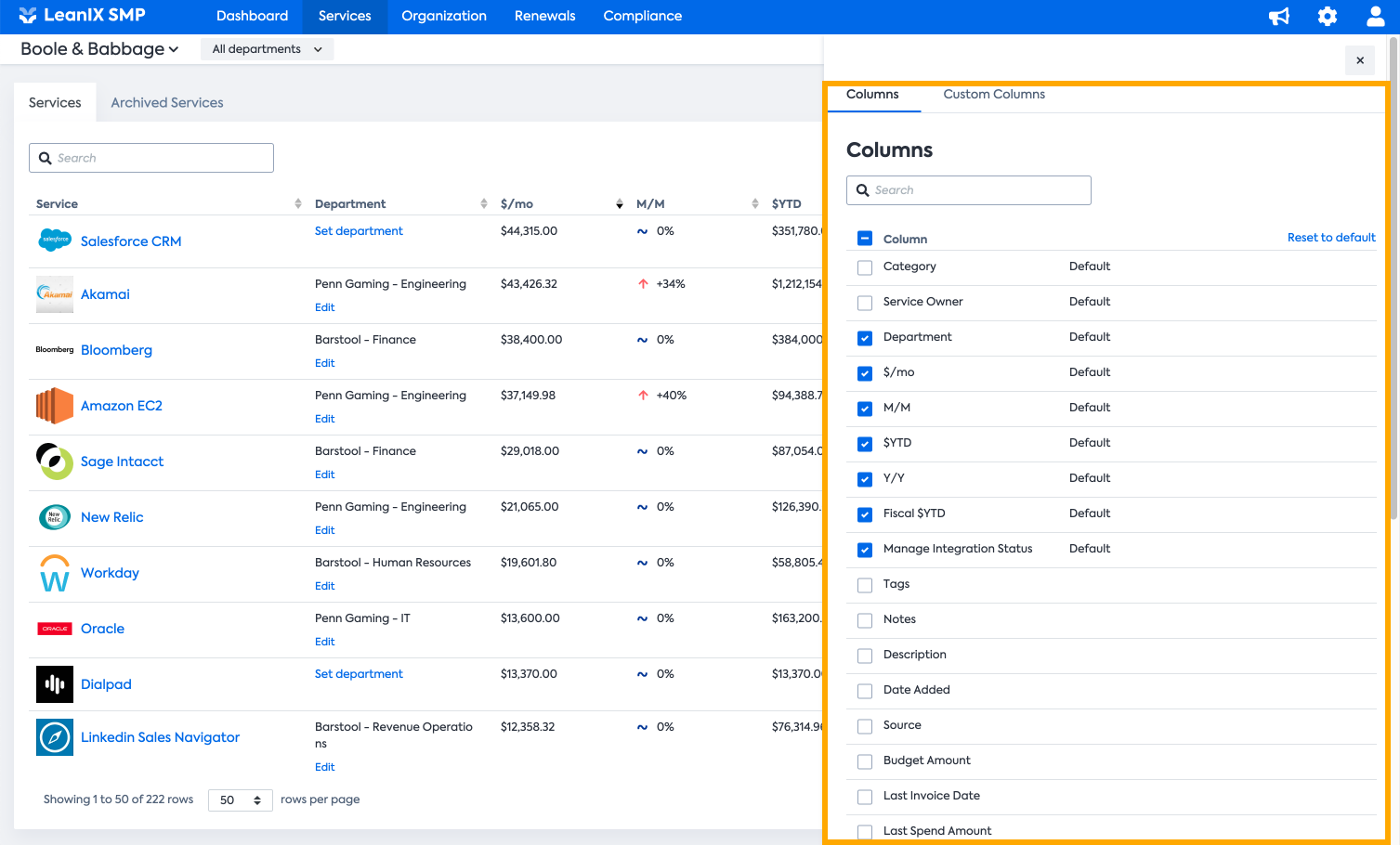Open settings via the gear icon
Screen dimensions: 1400x845
1328,17
